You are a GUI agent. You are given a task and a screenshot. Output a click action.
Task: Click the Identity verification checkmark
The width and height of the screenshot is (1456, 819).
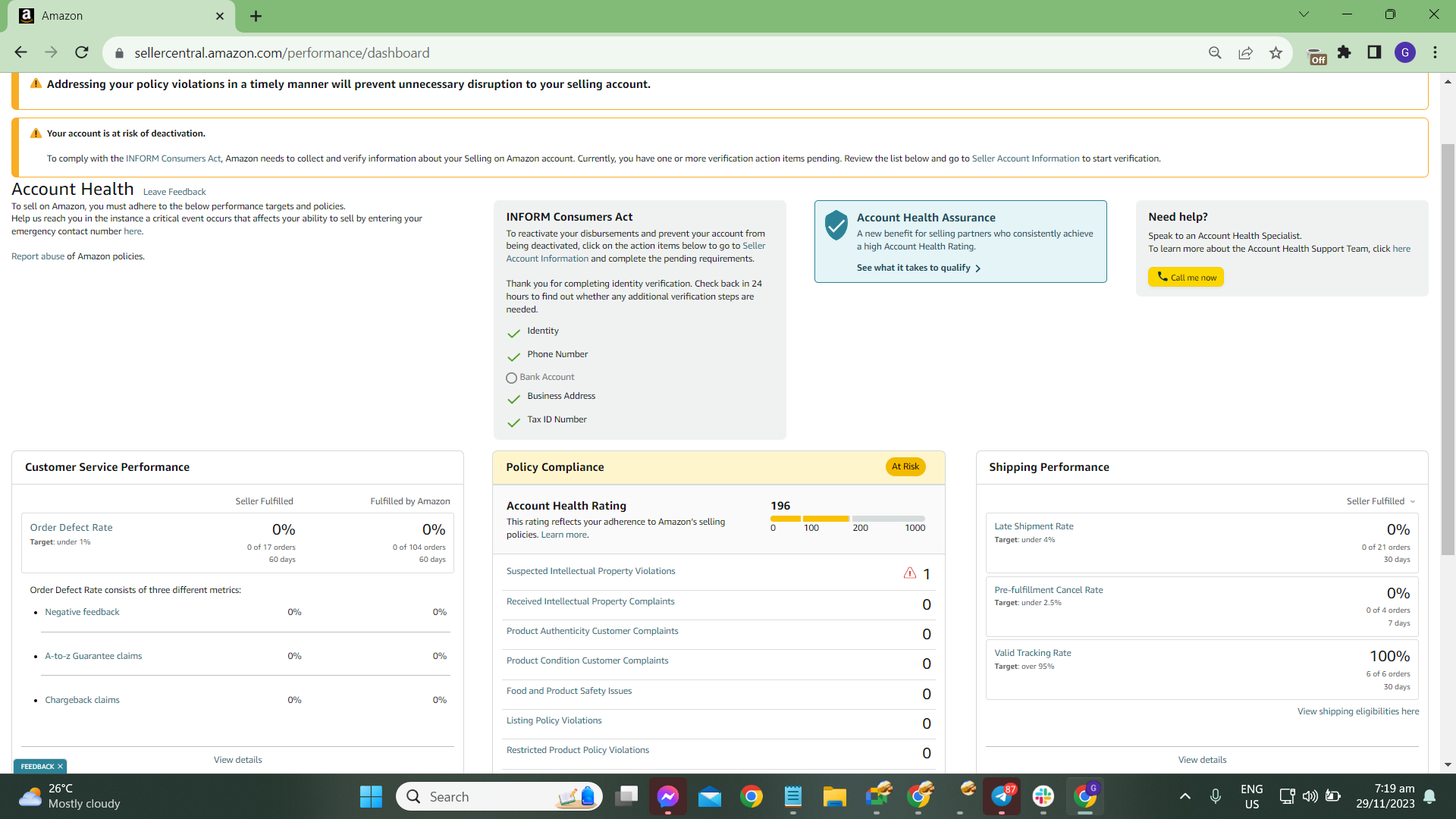(513, 333)
